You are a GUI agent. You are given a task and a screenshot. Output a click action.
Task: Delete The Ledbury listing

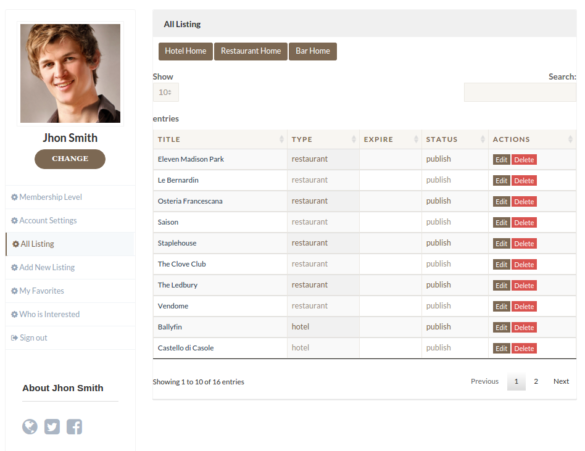(x=524, y=285)
